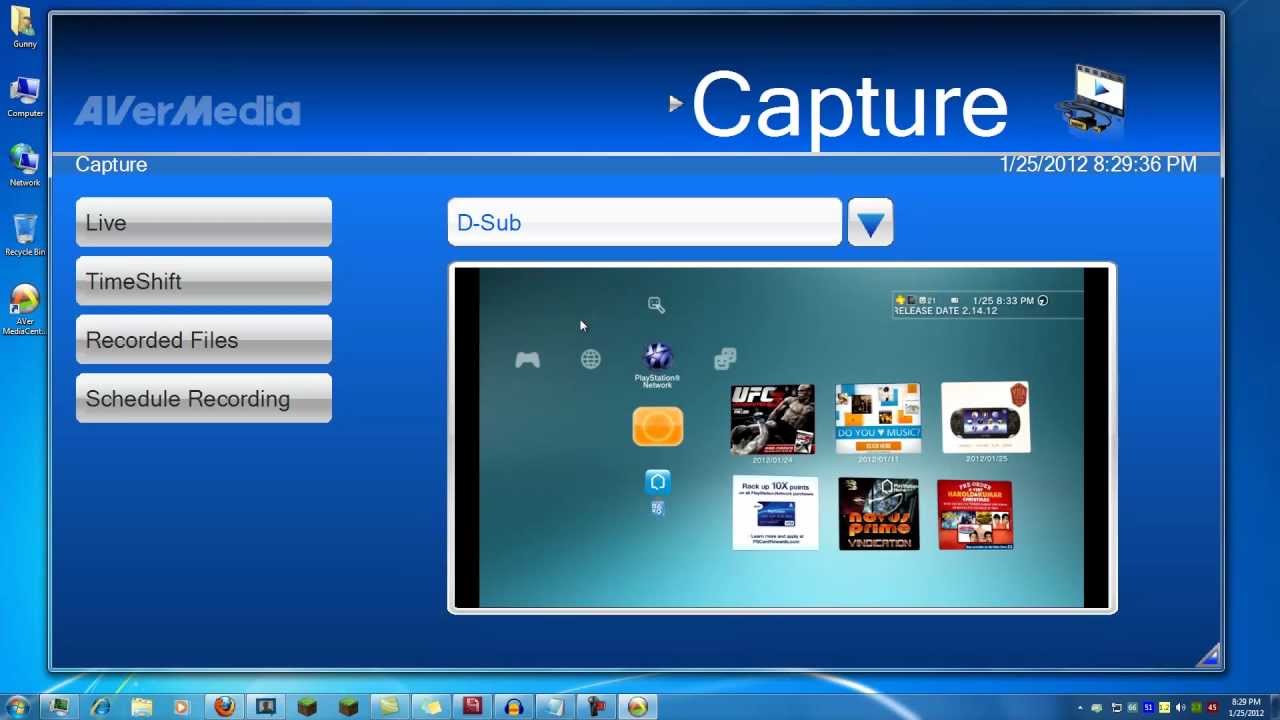Click the D-Sub source combo box
Viewport: 1280px width, 720px height.
pos(645,222)
